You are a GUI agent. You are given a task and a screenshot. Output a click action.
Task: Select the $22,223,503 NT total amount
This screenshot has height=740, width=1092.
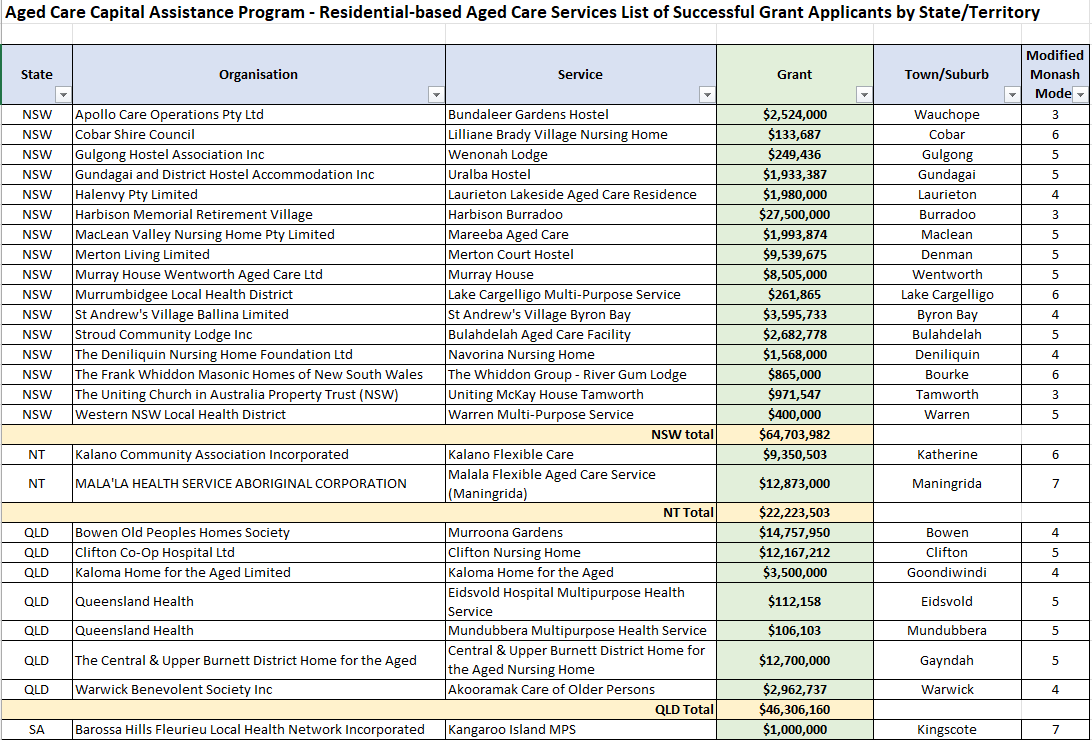click(x=795, y=512)
